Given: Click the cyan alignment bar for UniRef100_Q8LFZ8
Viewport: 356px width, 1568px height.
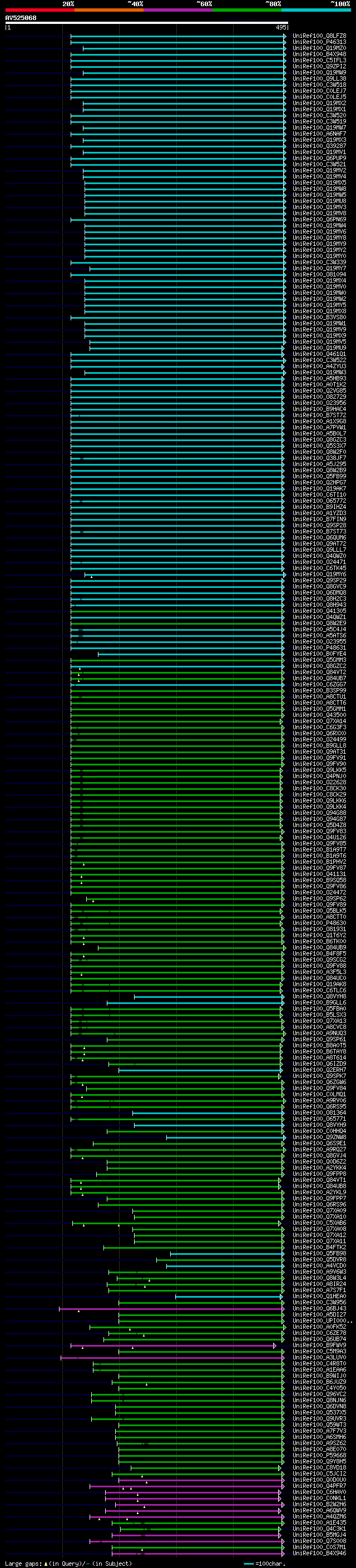Looking at the screenshot, I should pyautogui.click(x=177, y=36).
